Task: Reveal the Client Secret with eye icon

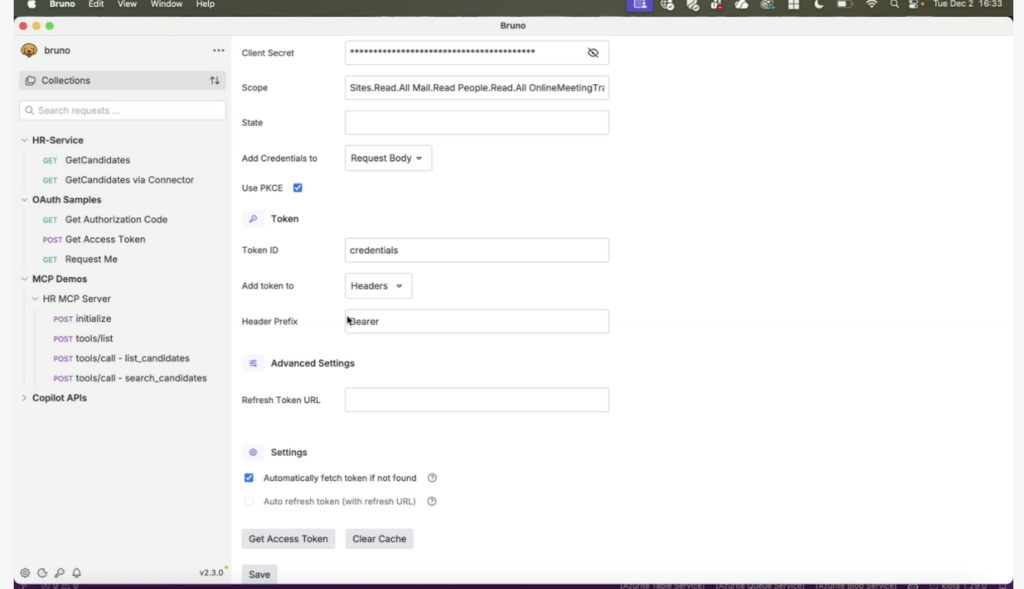Action: pyautogui.click(x=593, y=53)
